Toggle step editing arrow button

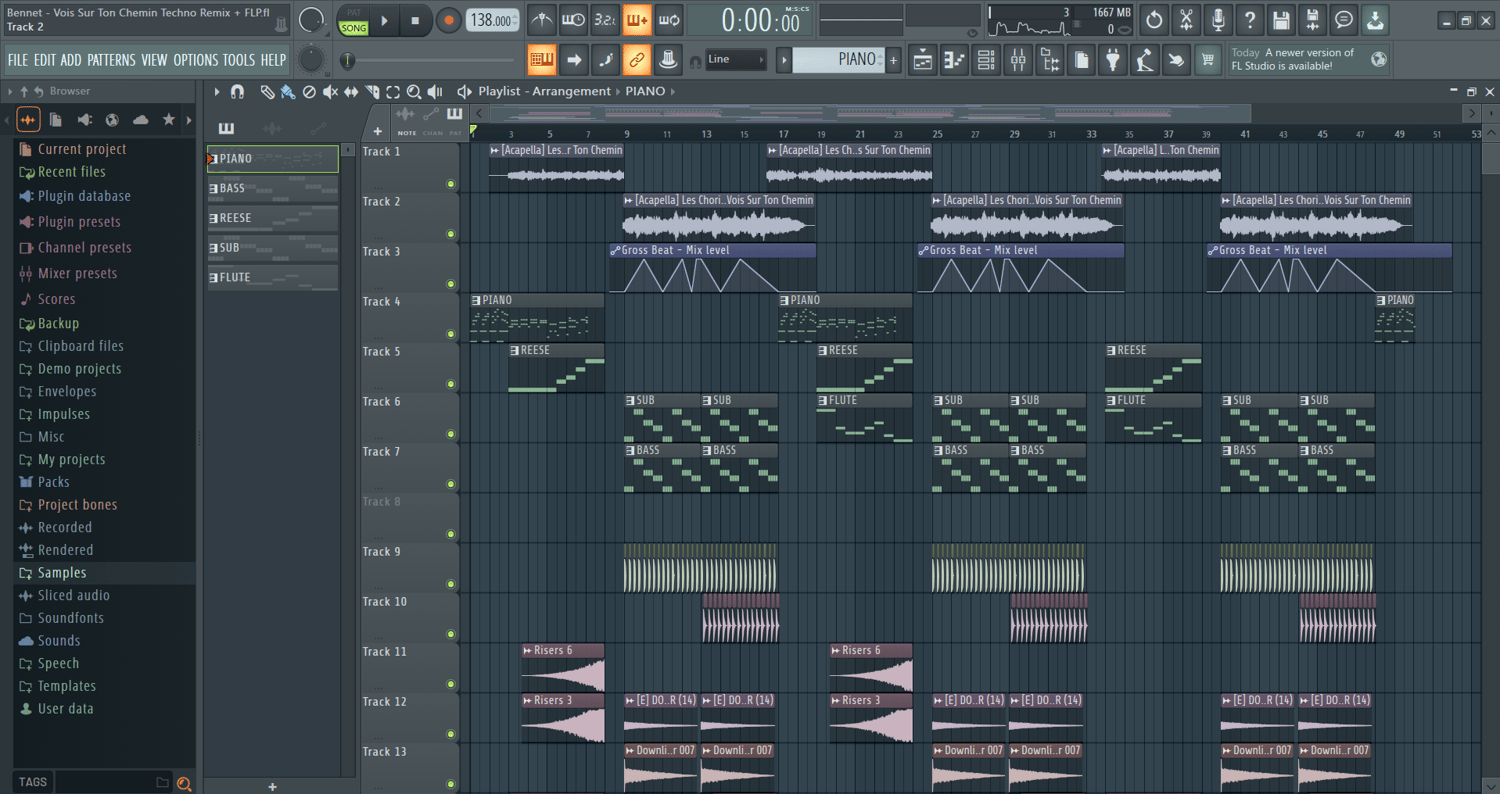pos(573,60)
